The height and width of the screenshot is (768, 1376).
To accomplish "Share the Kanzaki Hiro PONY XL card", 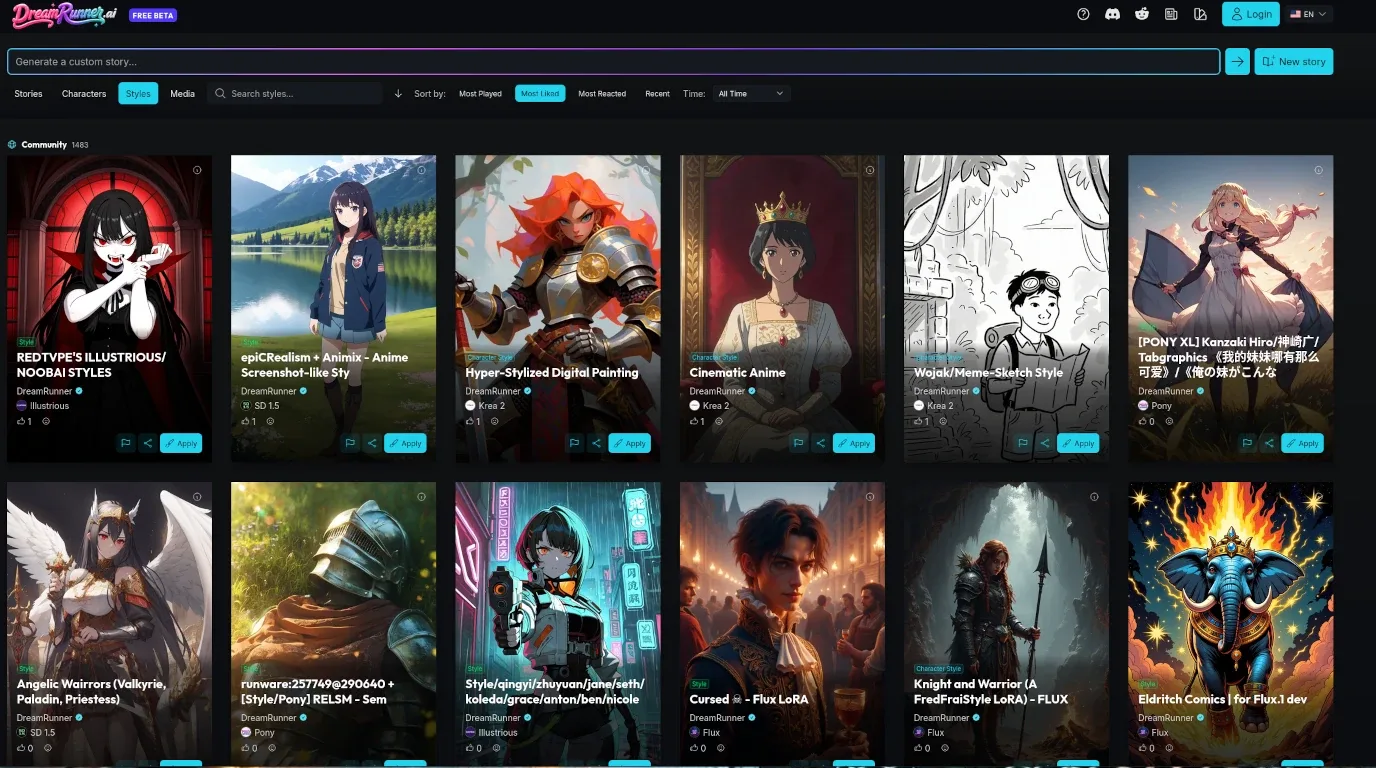I will [x=1269, y=443].
